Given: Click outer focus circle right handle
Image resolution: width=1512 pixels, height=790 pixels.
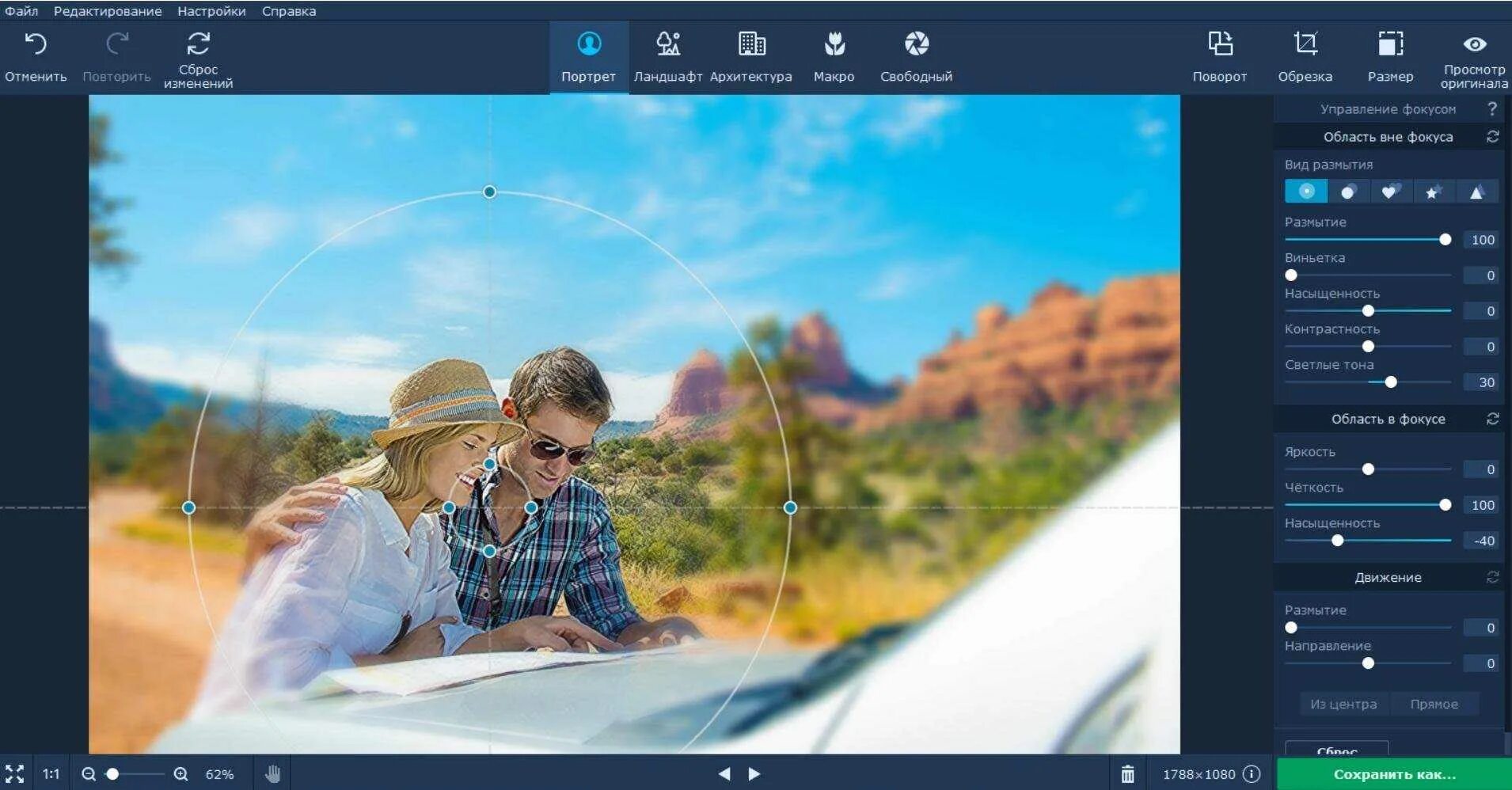Looking at the screenshot, I should (790, 507).
